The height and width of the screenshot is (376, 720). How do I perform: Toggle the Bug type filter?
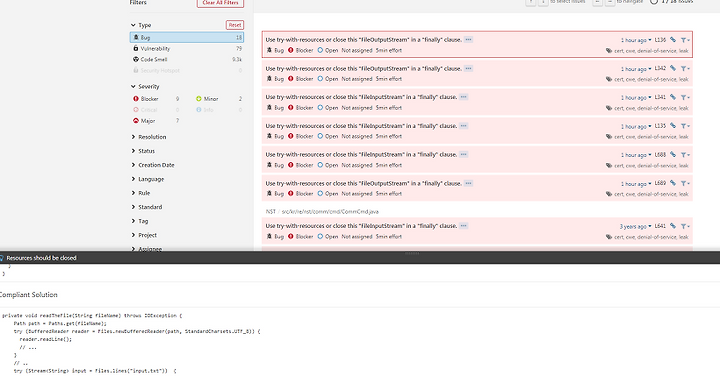(x=187, y=38)
